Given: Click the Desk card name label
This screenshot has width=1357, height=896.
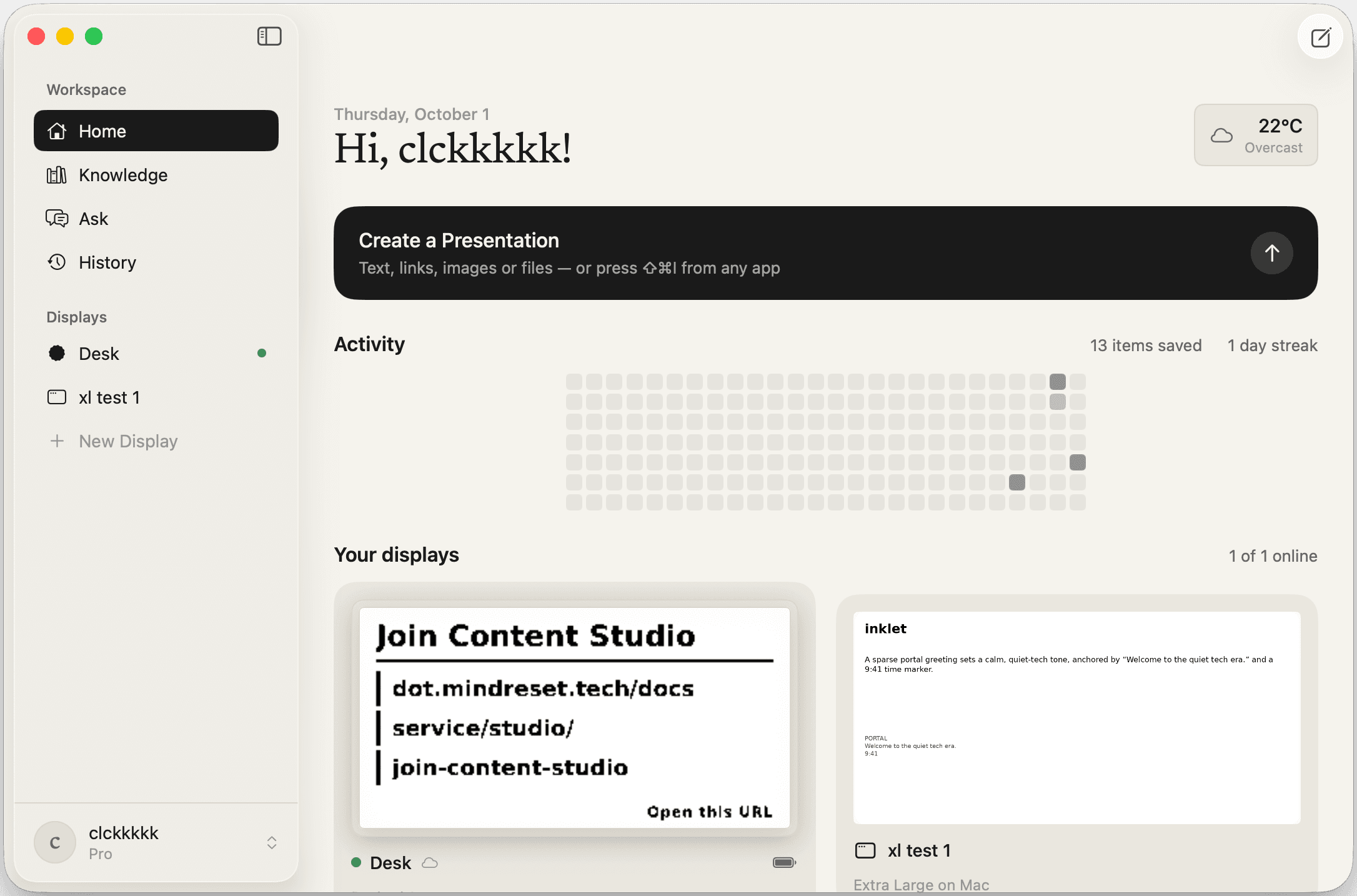Looking at the screenshot, I should point(390,863).
